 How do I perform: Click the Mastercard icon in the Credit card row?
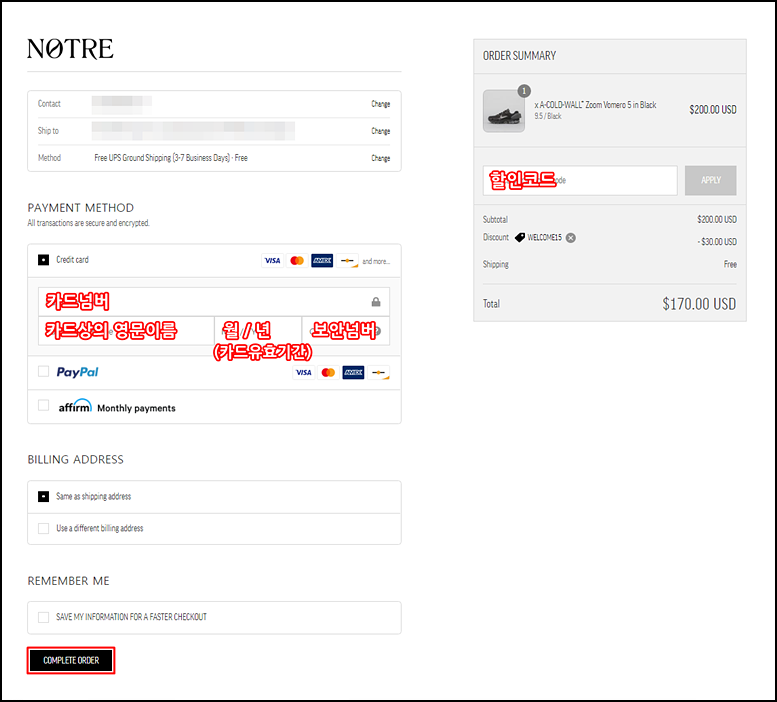tap(297, 261)
